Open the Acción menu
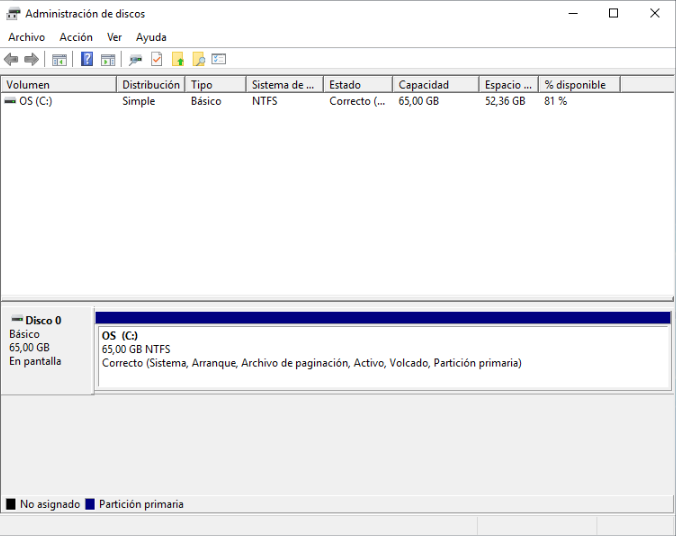Screen dimensions: 676x536 (x=76, y=37)
